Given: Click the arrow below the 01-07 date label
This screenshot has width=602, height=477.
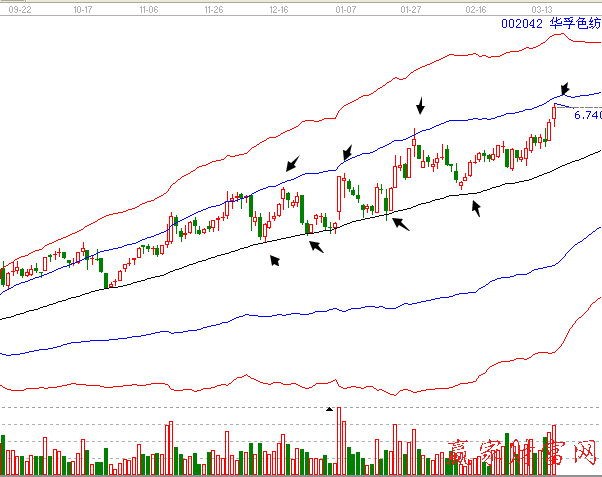Looking at the screenshot, I should click(346, 152).
